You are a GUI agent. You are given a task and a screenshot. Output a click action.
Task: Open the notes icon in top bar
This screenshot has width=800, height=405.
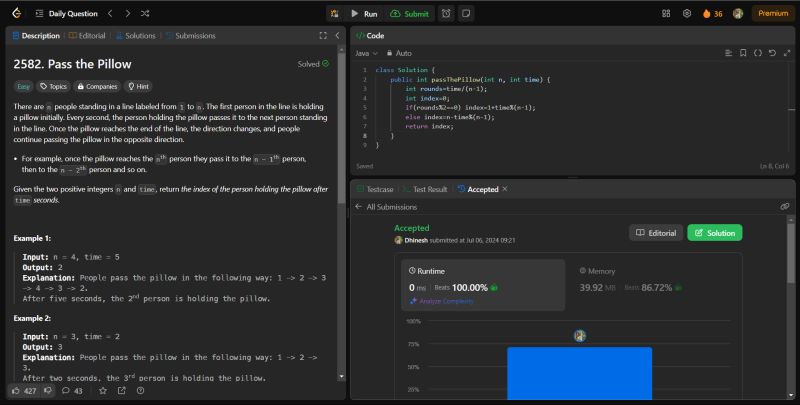click(x=467, y=13)
